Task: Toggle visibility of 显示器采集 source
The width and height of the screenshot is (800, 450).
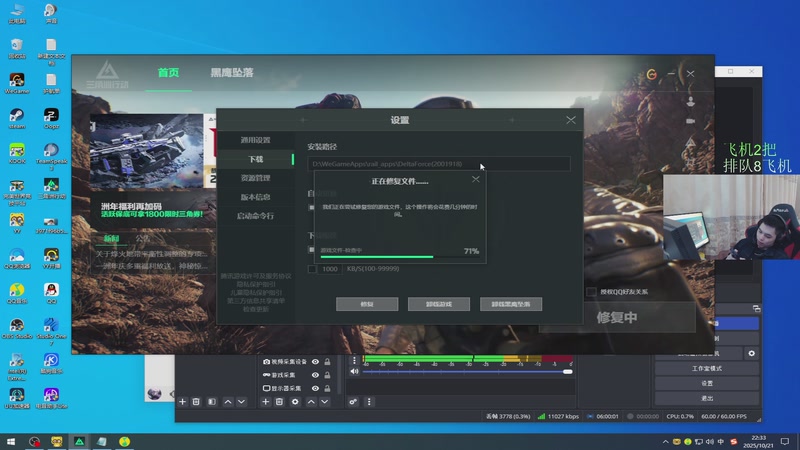Action: pyautogui.click(x=315, y=388)
